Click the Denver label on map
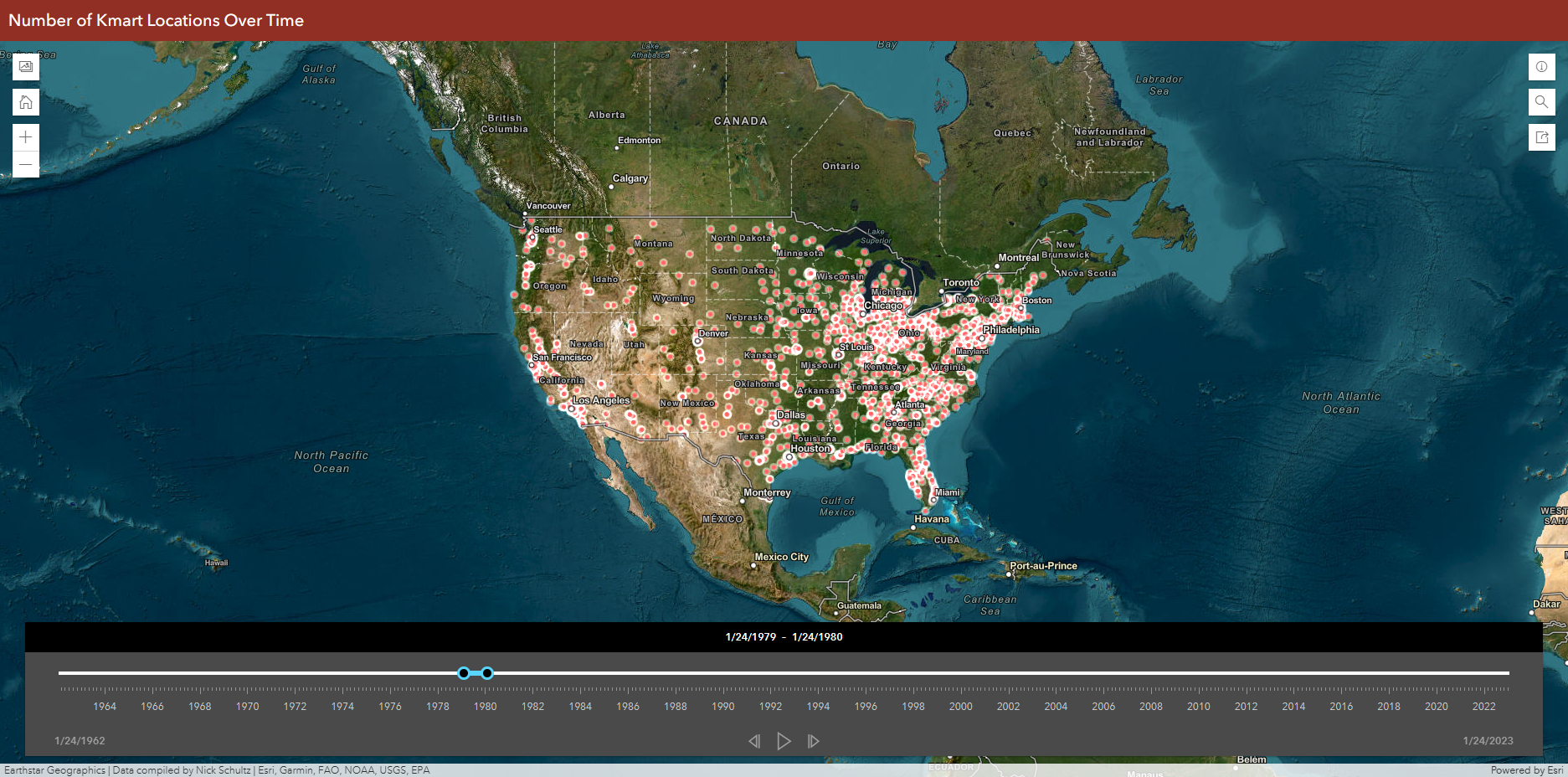Image resolution: width=1568 pixels, height=777 pixels. (x=713, y=333)
